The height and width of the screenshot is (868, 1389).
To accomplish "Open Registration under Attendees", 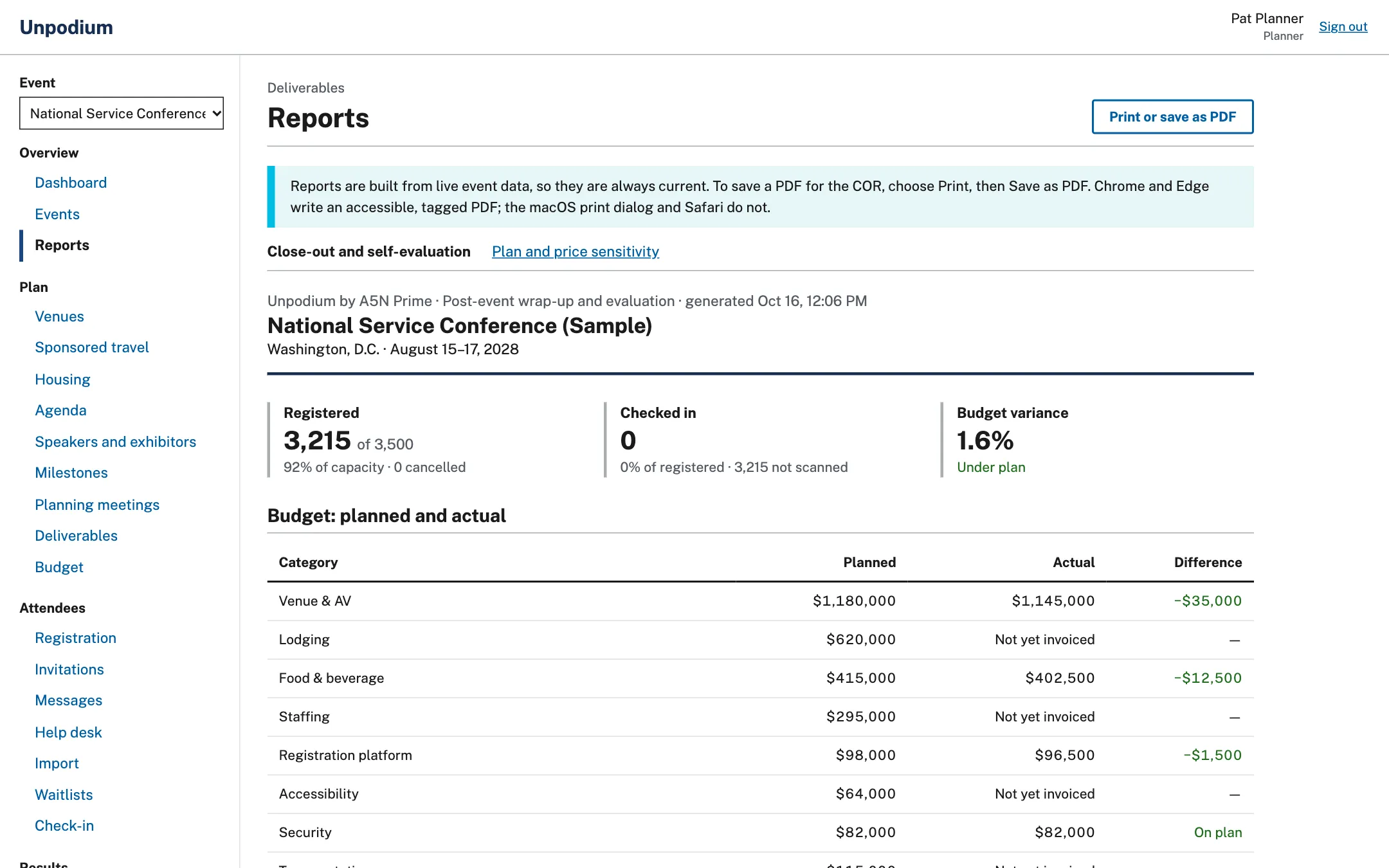I will (75, 638).
